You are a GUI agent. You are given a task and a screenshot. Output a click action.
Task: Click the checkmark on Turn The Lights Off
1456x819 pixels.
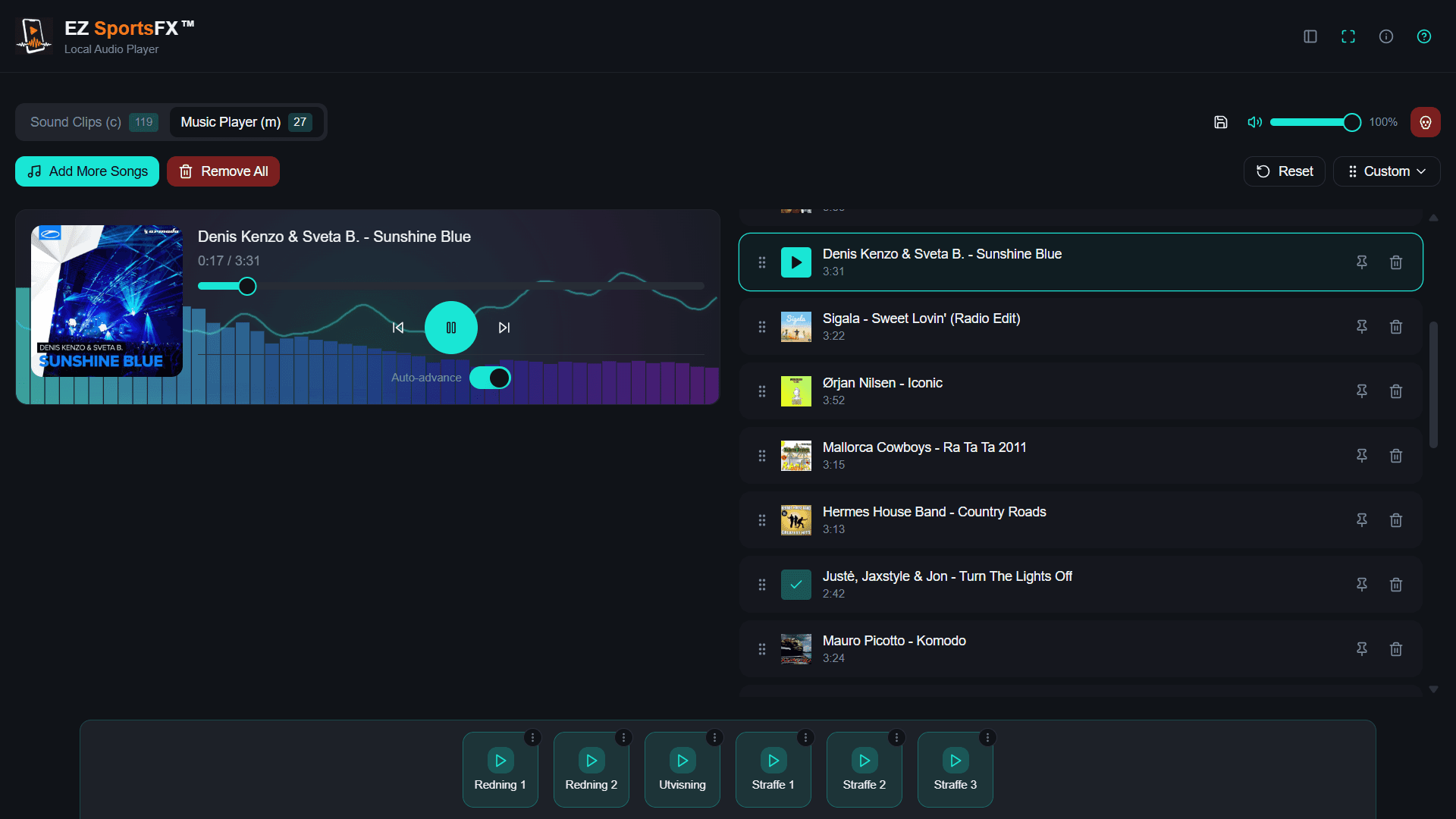point(795,585)
